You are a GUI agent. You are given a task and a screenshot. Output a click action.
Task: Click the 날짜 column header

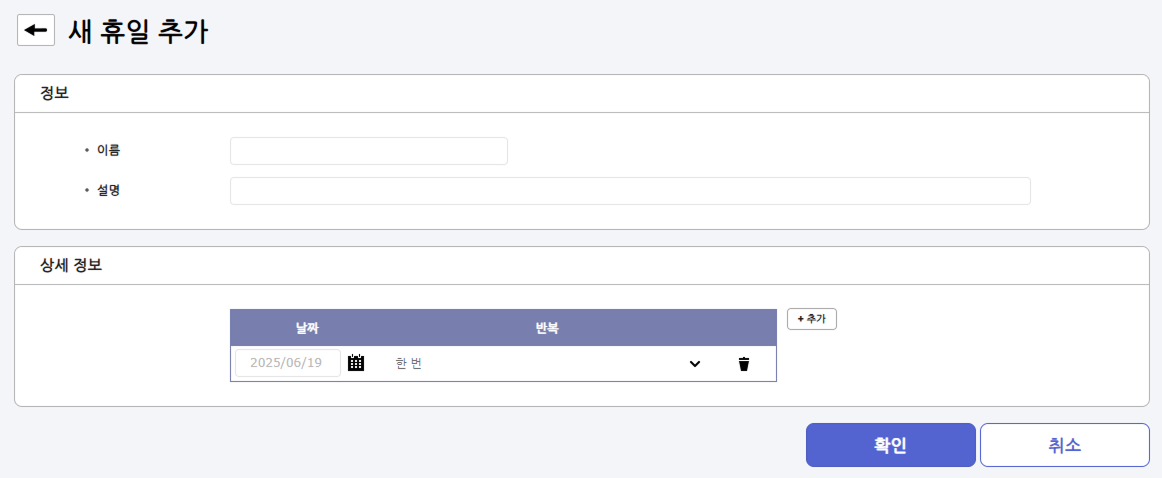click(307, 328)
